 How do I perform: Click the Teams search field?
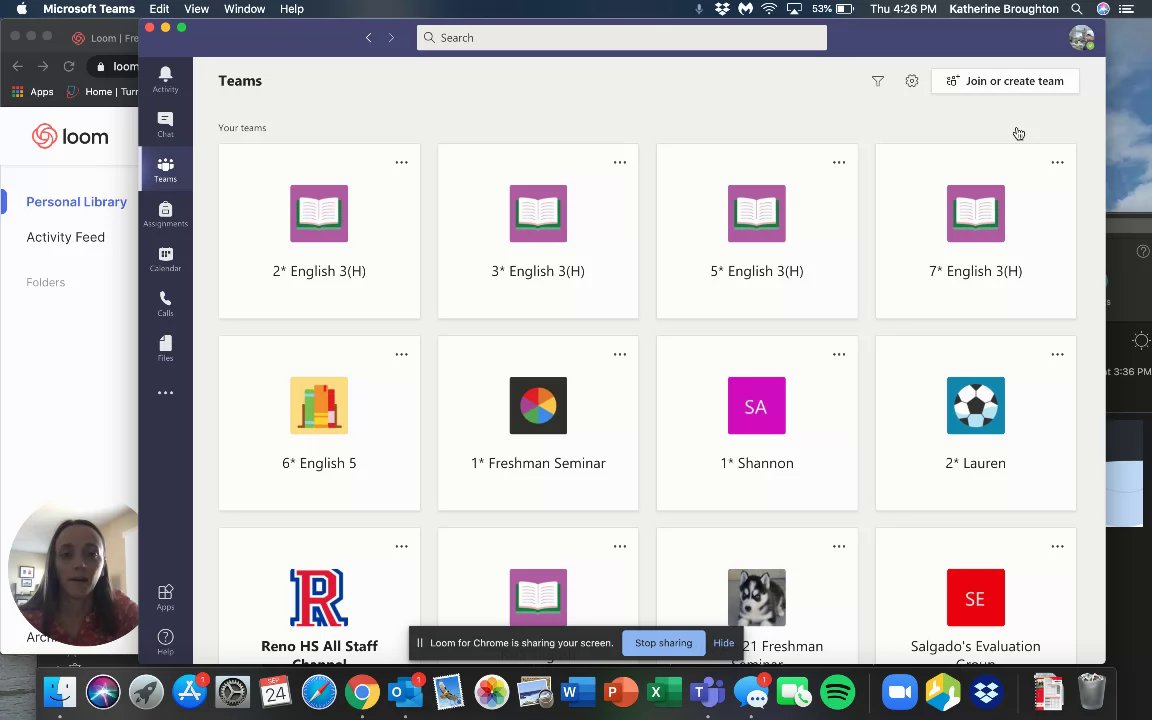[x=622, y=37]
